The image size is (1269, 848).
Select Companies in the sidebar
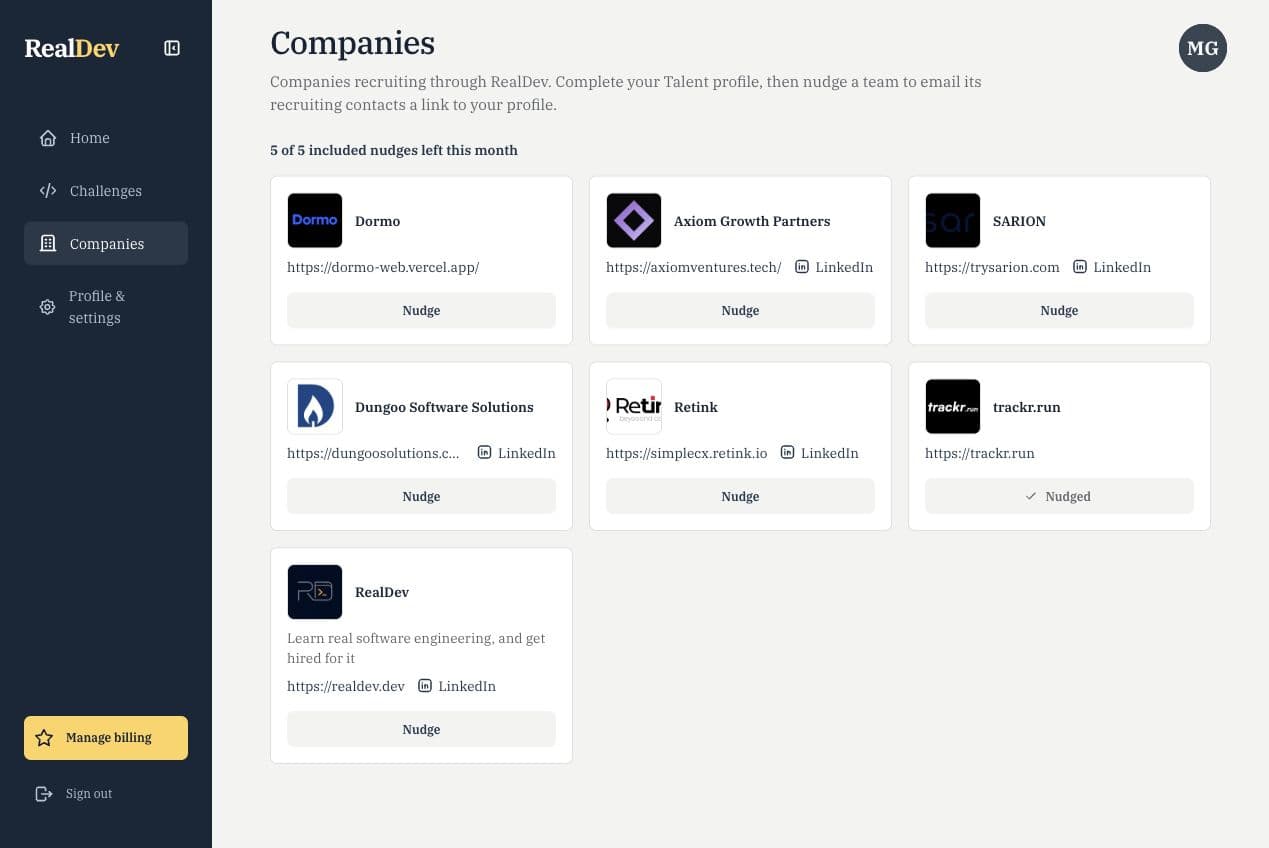coord(106,244)
